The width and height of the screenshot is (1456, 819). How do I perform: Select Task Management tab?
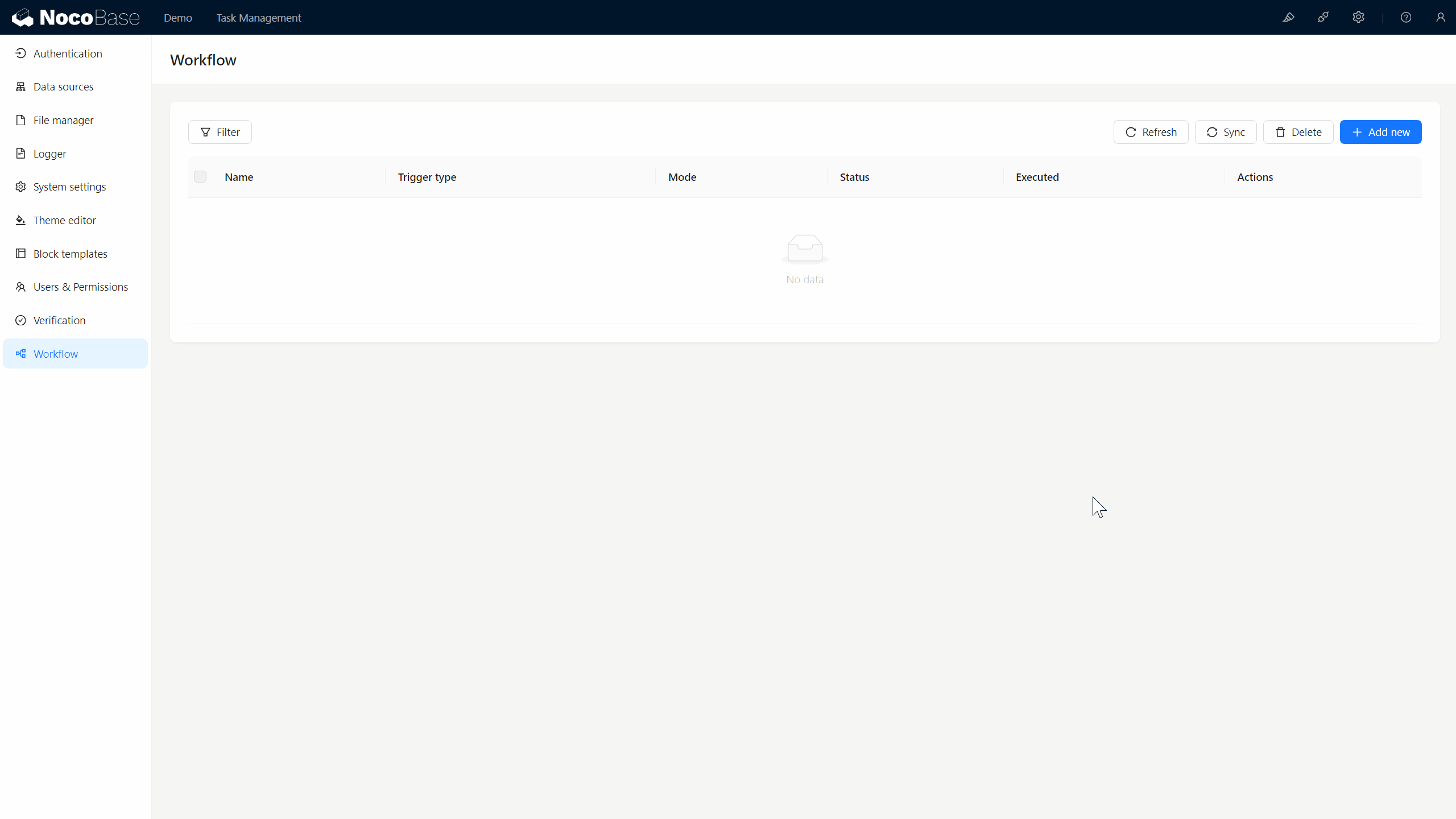click(x=259, y=17)
